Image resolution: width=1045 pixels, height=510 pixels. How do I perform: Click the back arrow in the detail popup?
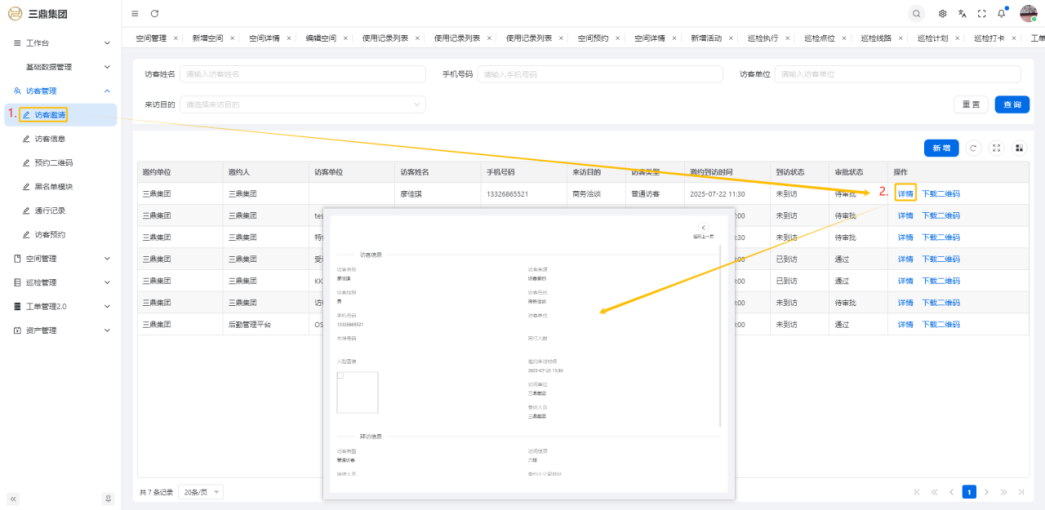[x=703, y=228]
